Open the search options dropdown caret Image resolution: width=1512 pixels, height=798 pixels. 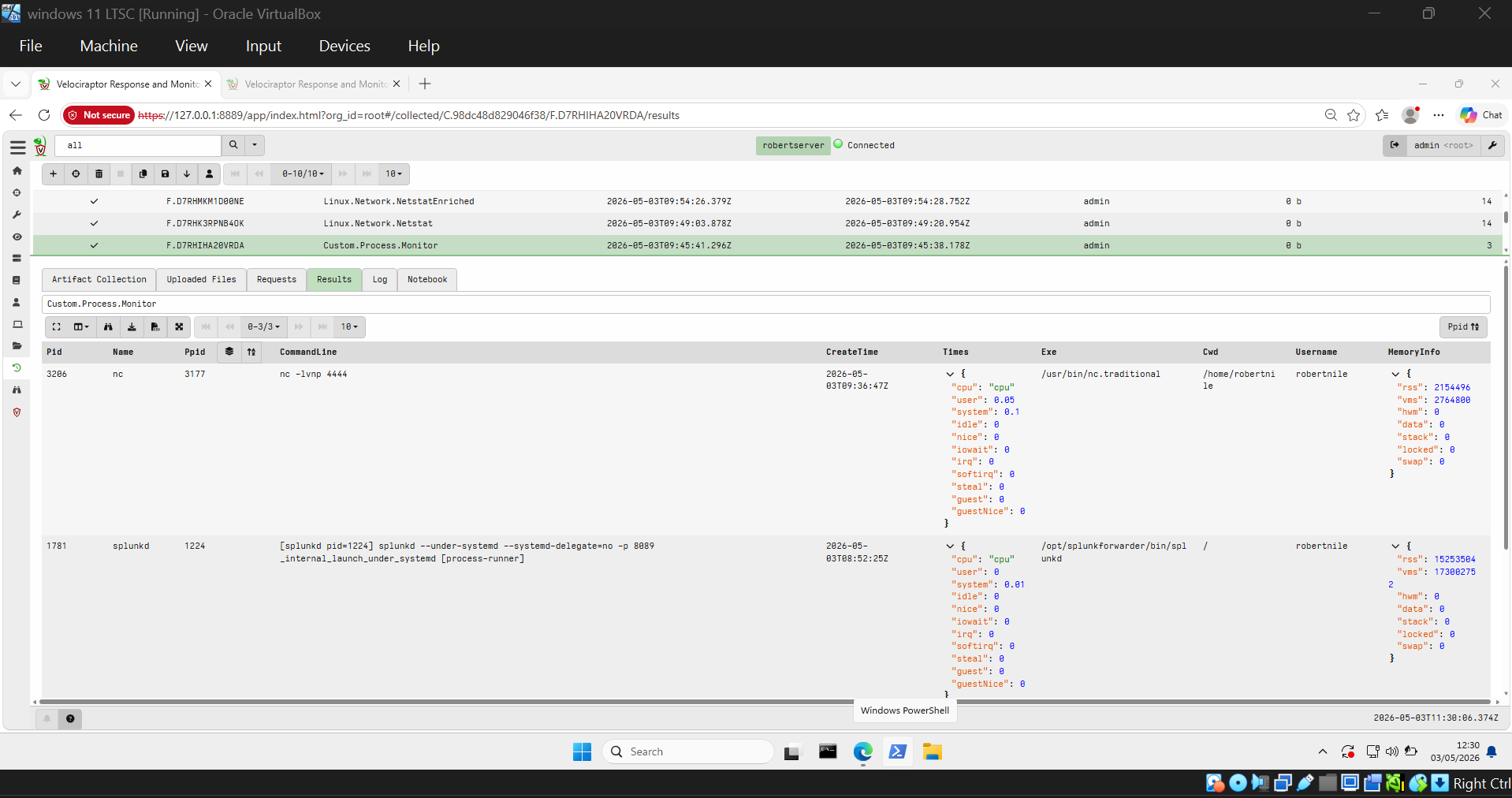point(255,145)
